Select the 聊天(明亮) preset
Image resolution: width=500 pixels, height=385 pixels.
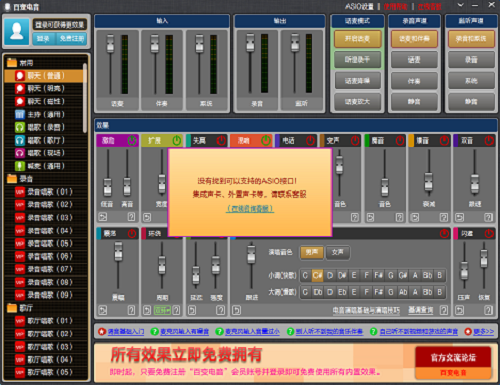[x=46, y=89]
